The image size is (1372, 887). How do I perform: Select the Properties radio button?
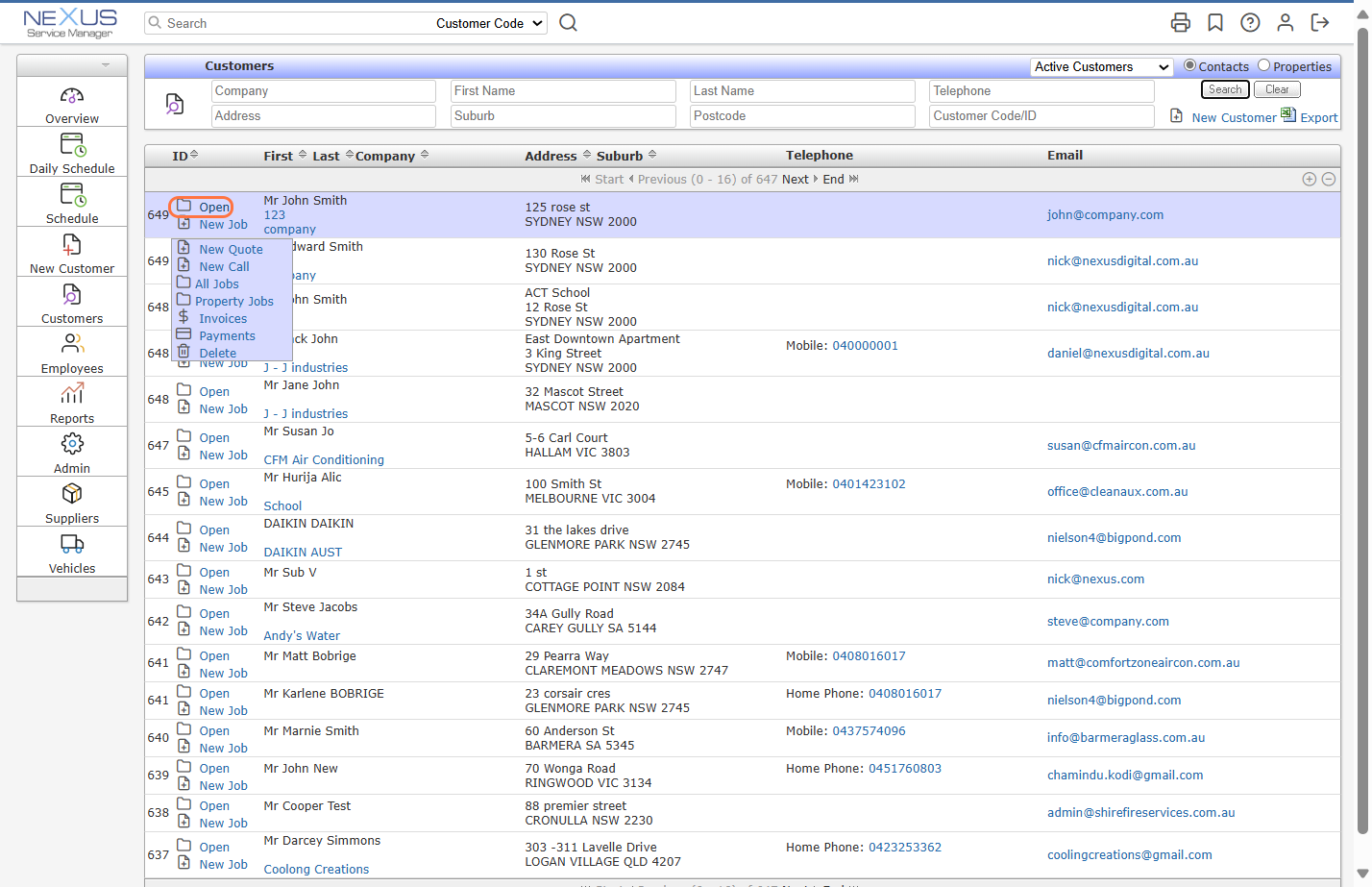pyautogui.click(x=1263, y=65)
